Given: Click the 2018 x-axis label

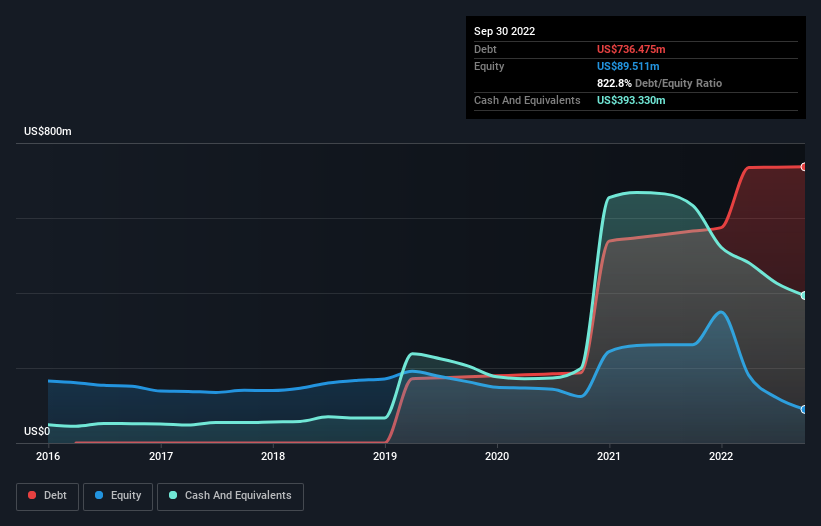Looking at the screenshot, I should click(x=273, y=456).
